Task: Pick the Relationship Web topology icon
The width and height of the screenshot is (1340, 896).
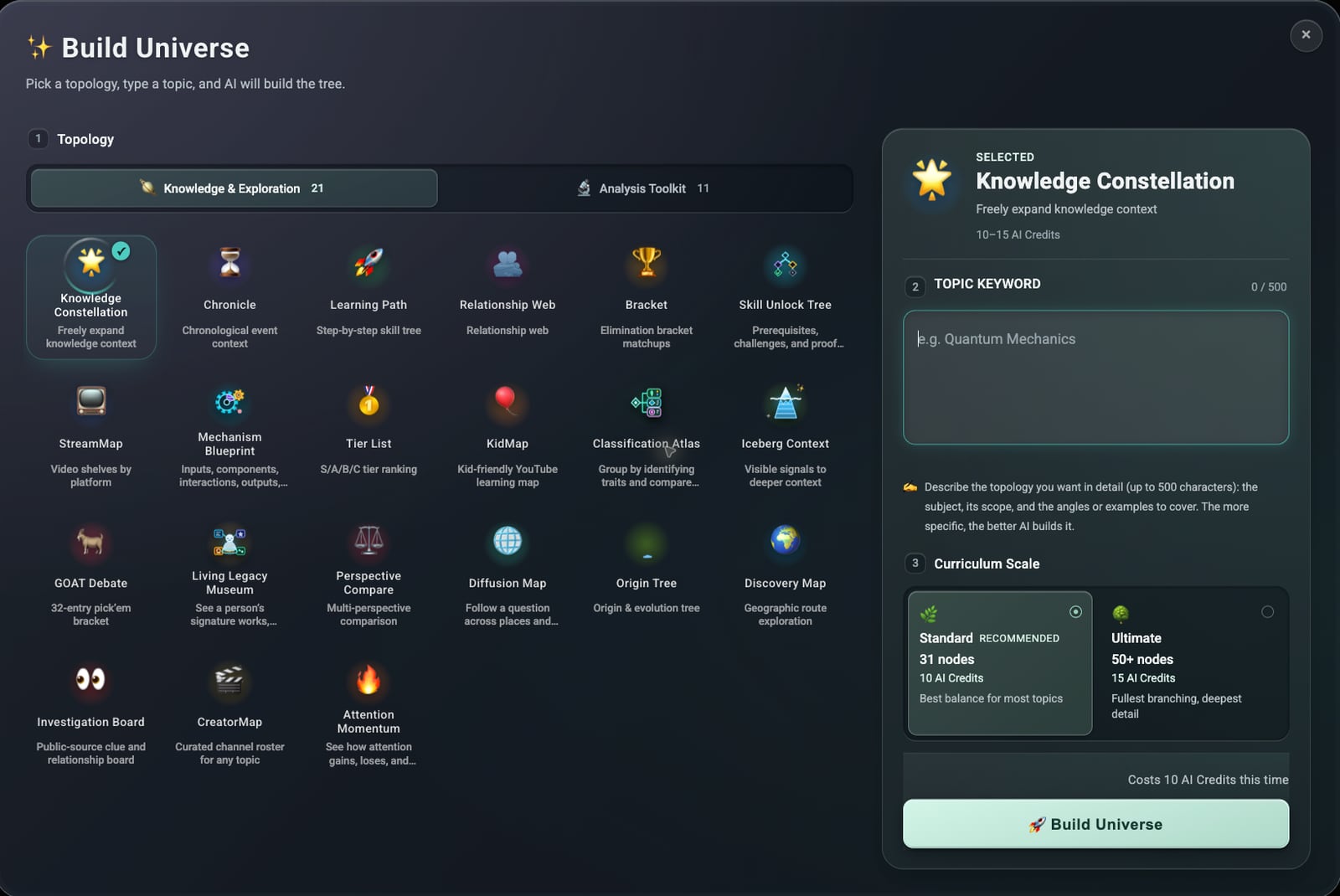Action: point(508,263)
